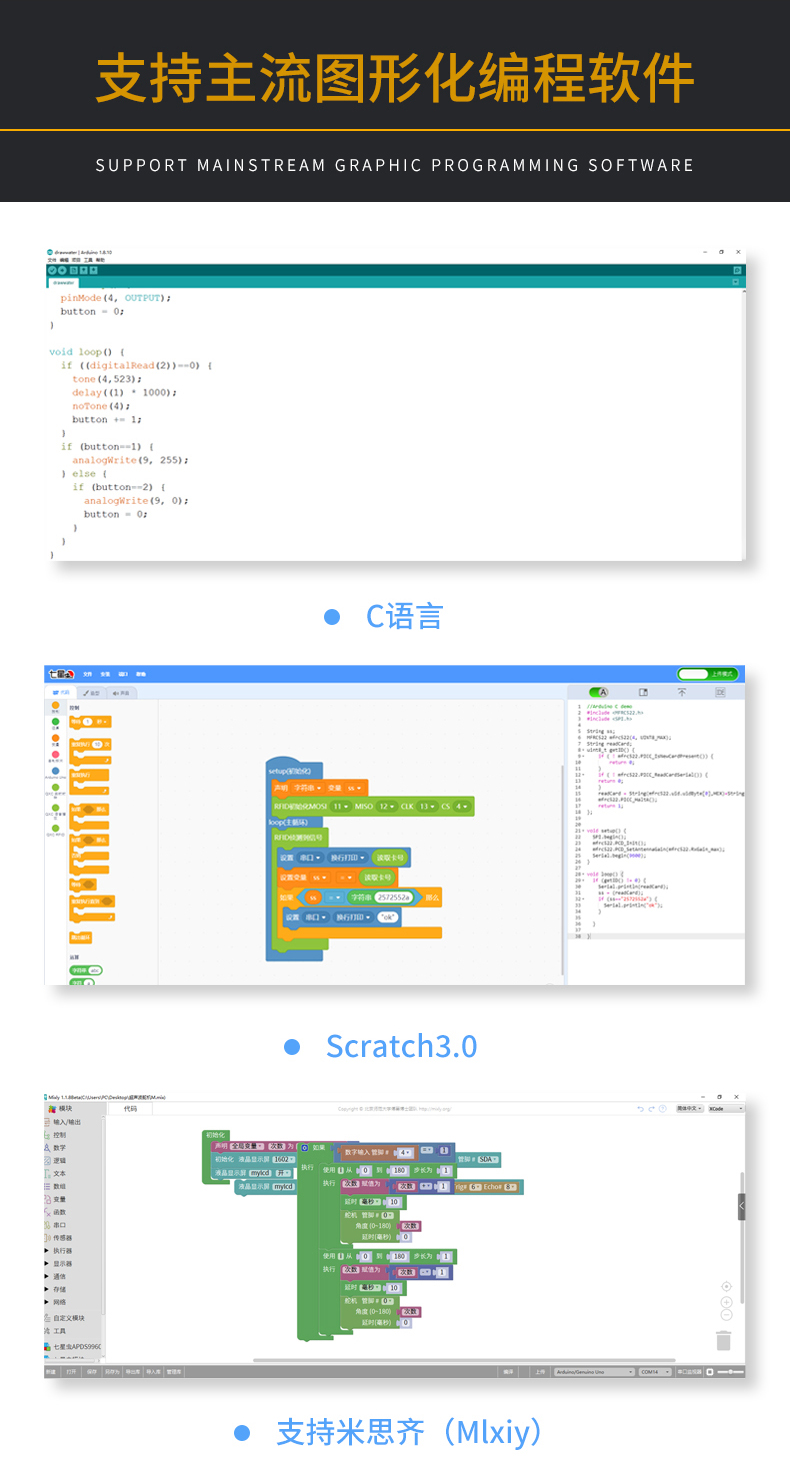Click the Mixly workspace center/reset icon
Image resolution: width=790 pixels, height=1480 pixels.
click(726, 1286)
